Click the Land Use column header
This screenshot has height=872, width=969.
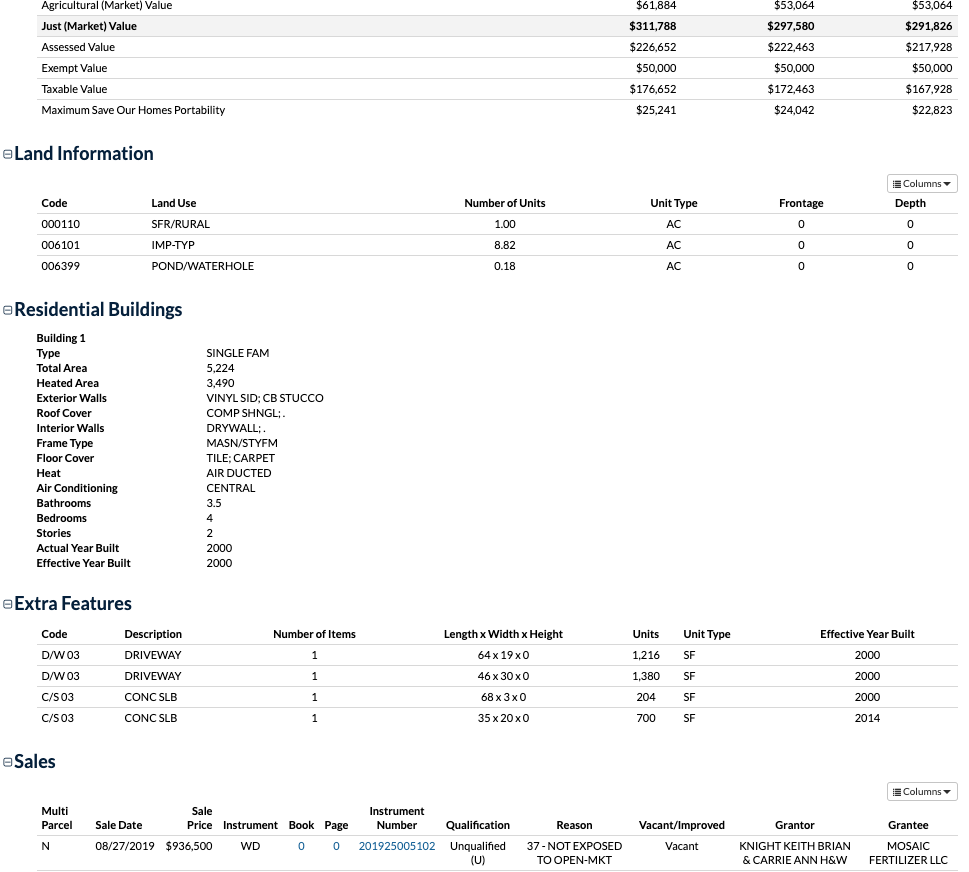click(174, 203)
